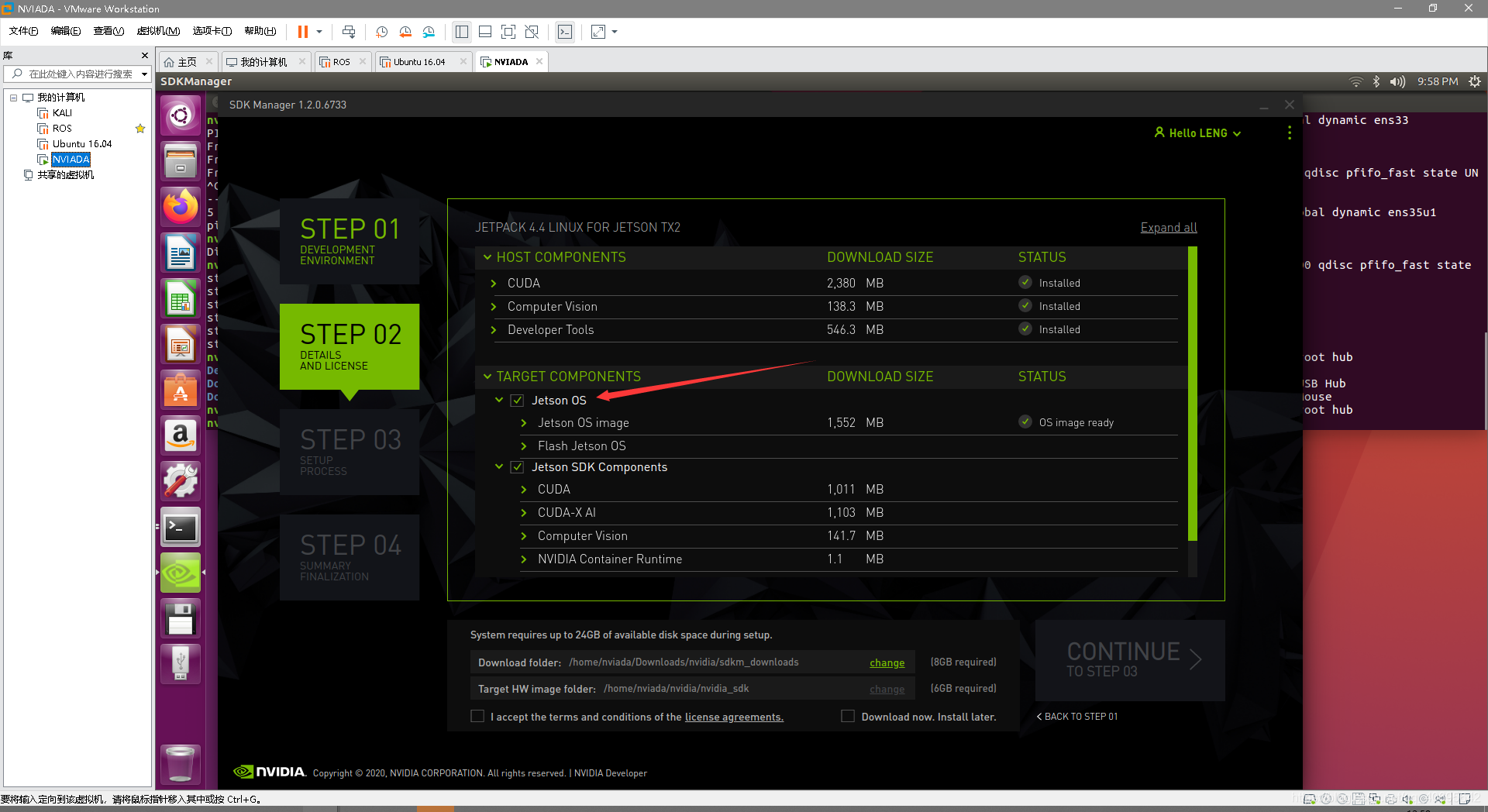Open the VMware console view icon
1488x812 pixels.
[x=565, y=32]
